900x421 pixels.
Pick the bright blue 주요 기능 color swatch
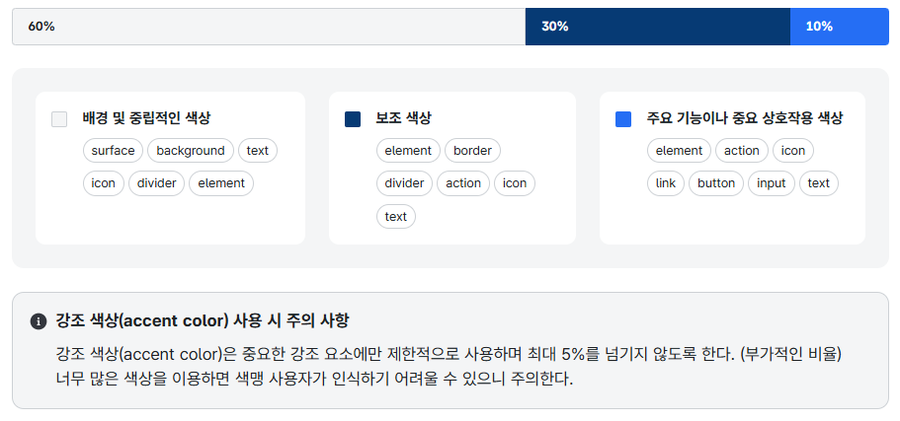pos(623,119)
